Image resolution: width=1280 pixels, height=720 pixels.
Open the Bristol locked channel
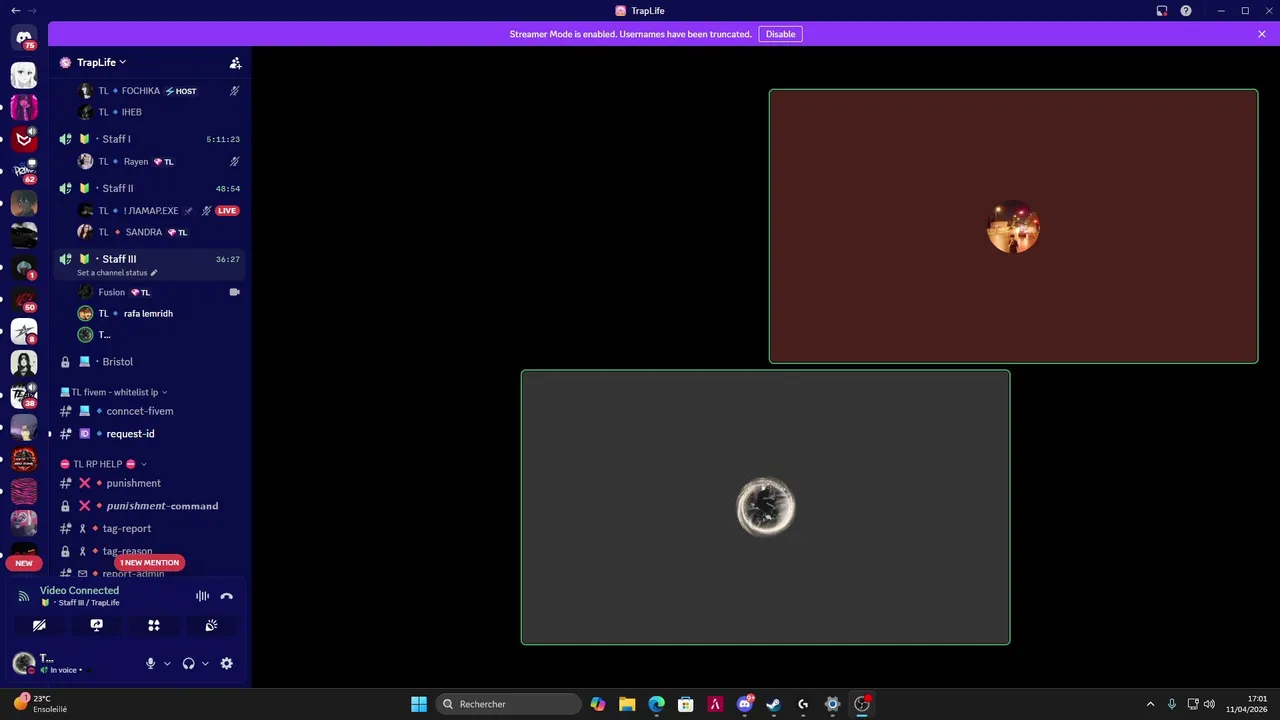(149, 362)
